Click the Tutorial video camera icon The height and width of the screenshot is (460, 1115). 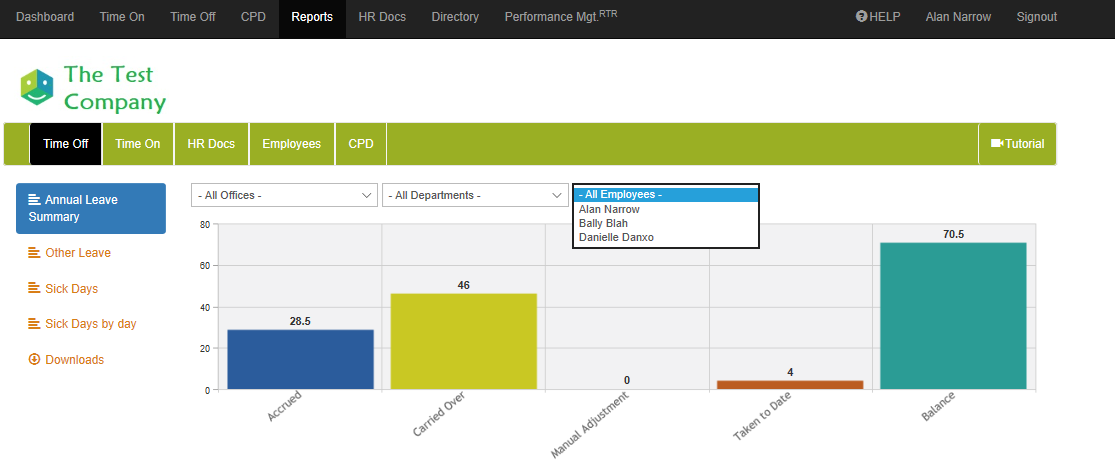tap(996, 144)
